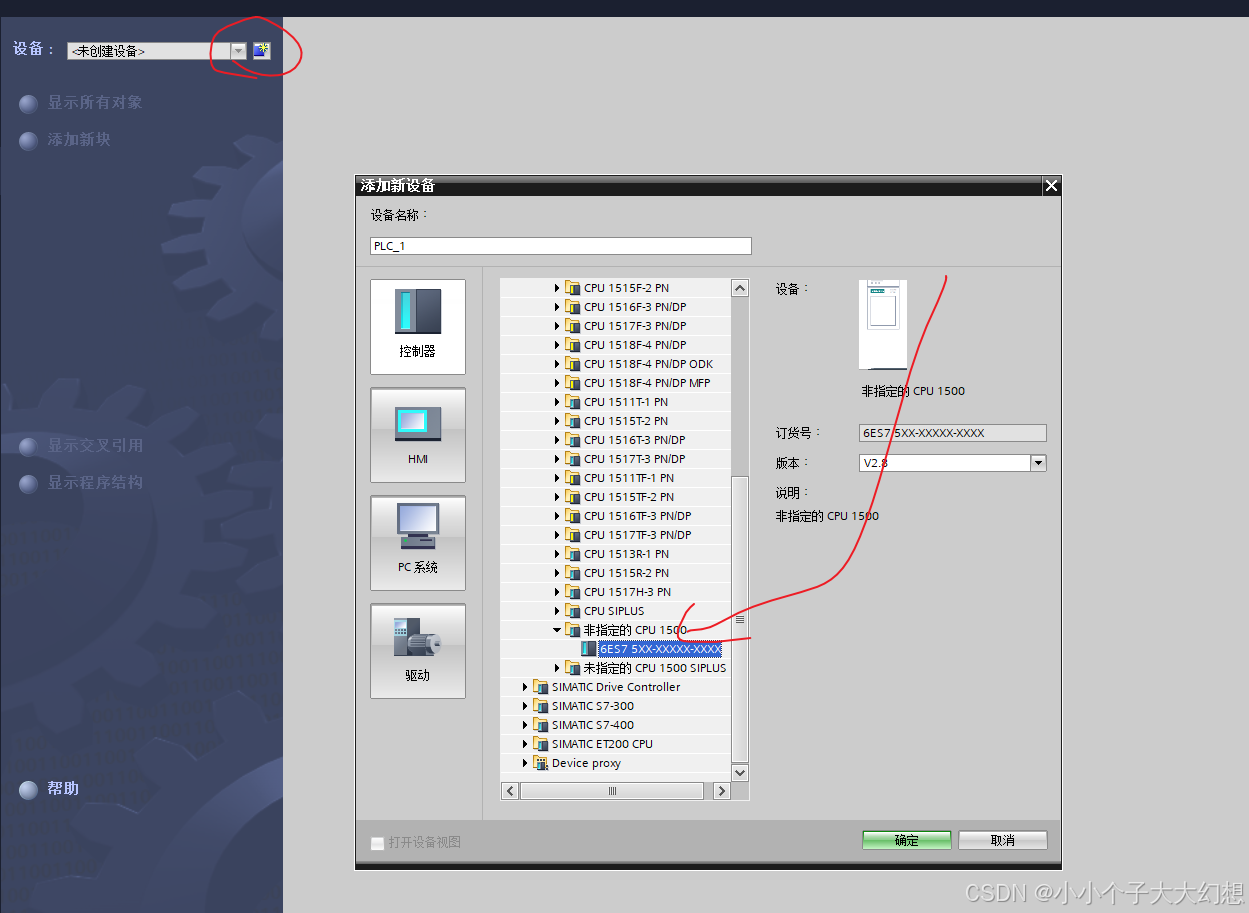Click folder icon of CPU 1515T-2 PN

pos(573,421)
